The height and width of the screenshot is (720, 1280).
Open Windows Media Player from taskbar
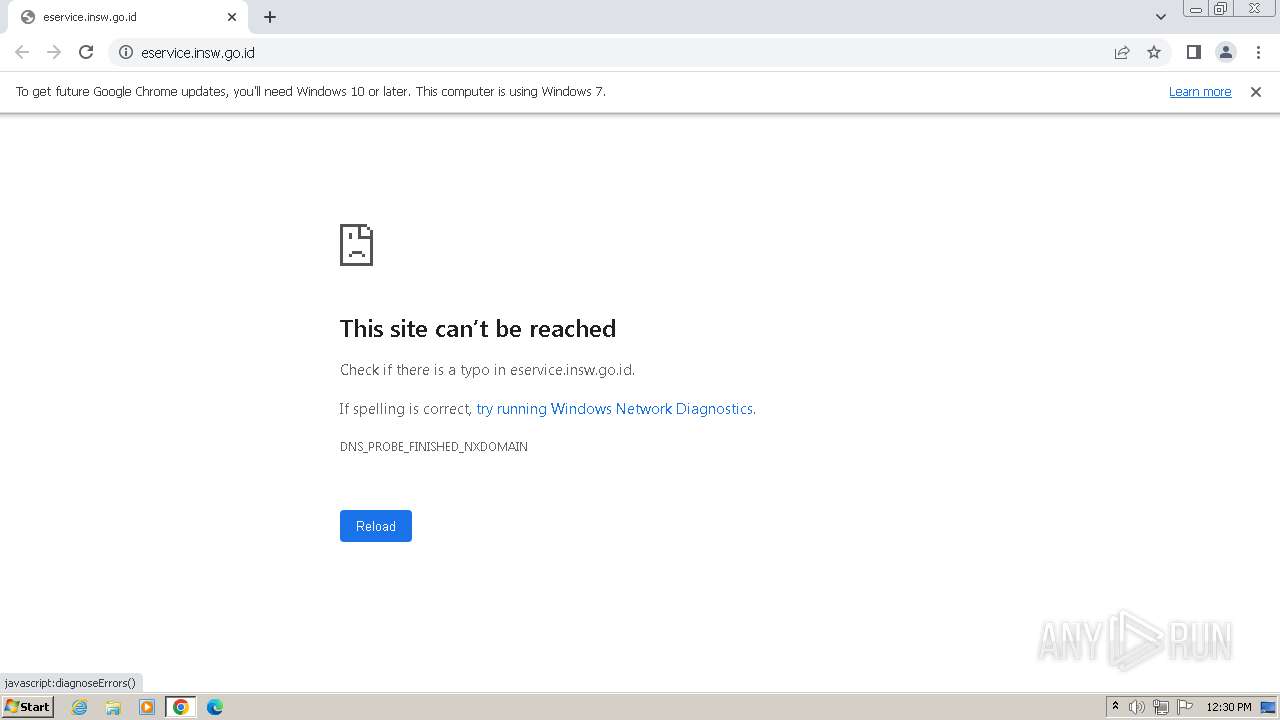[147, 707]
